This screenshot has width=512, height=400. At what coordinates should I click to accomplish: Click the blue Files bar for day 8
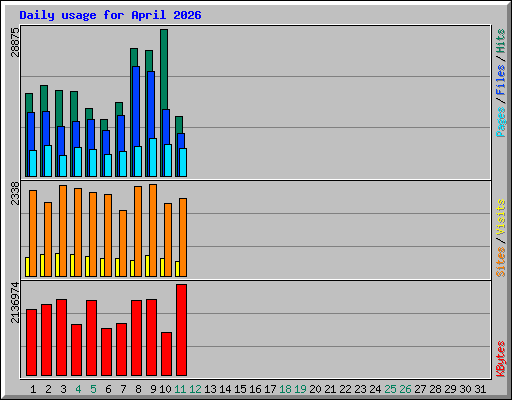(136, 106)
